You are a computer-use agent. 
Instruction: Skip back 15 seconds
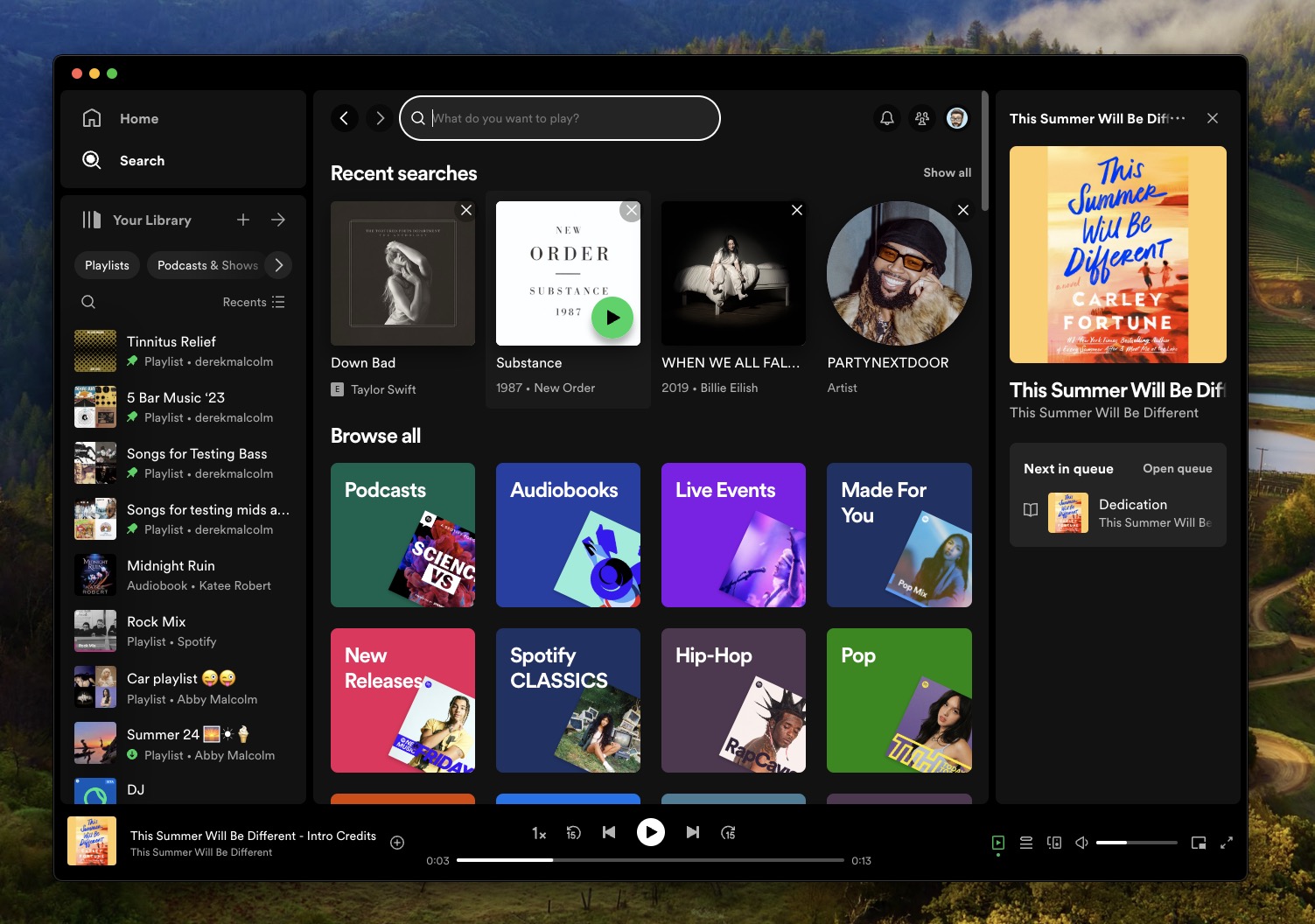click(574, 833)
